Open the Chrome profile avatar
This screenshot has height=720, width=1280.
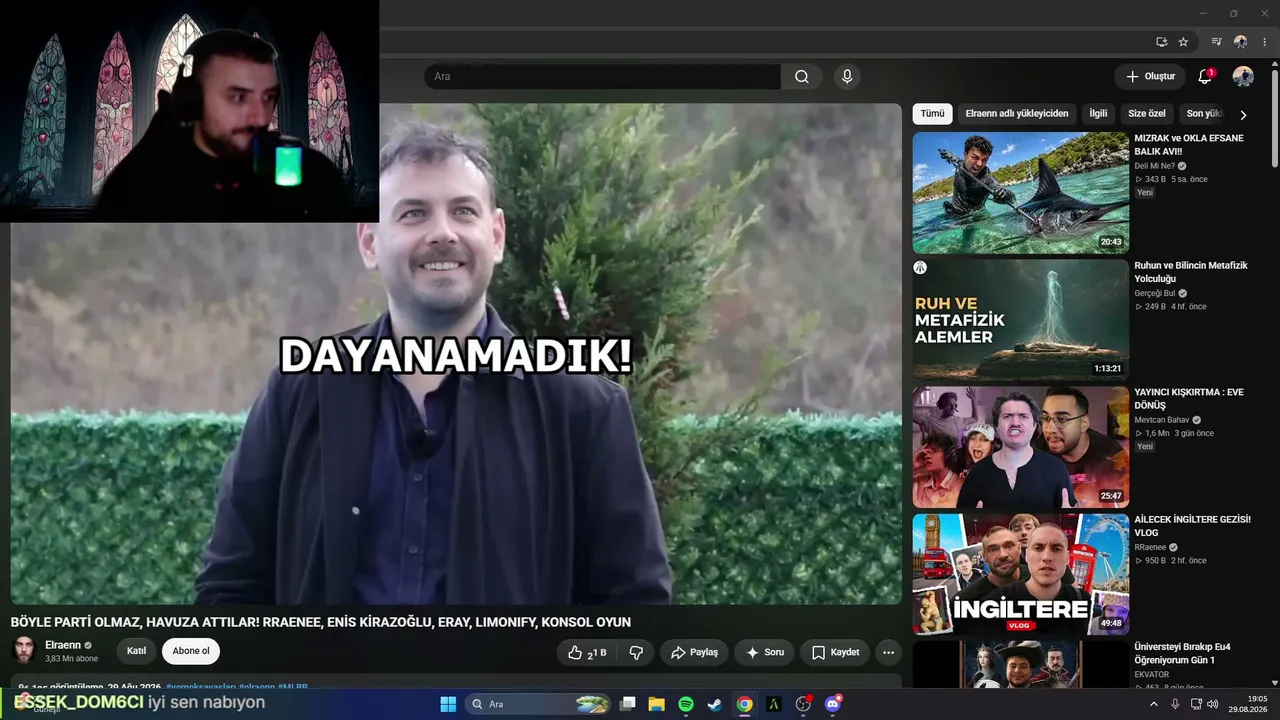tap(1240, 42)
